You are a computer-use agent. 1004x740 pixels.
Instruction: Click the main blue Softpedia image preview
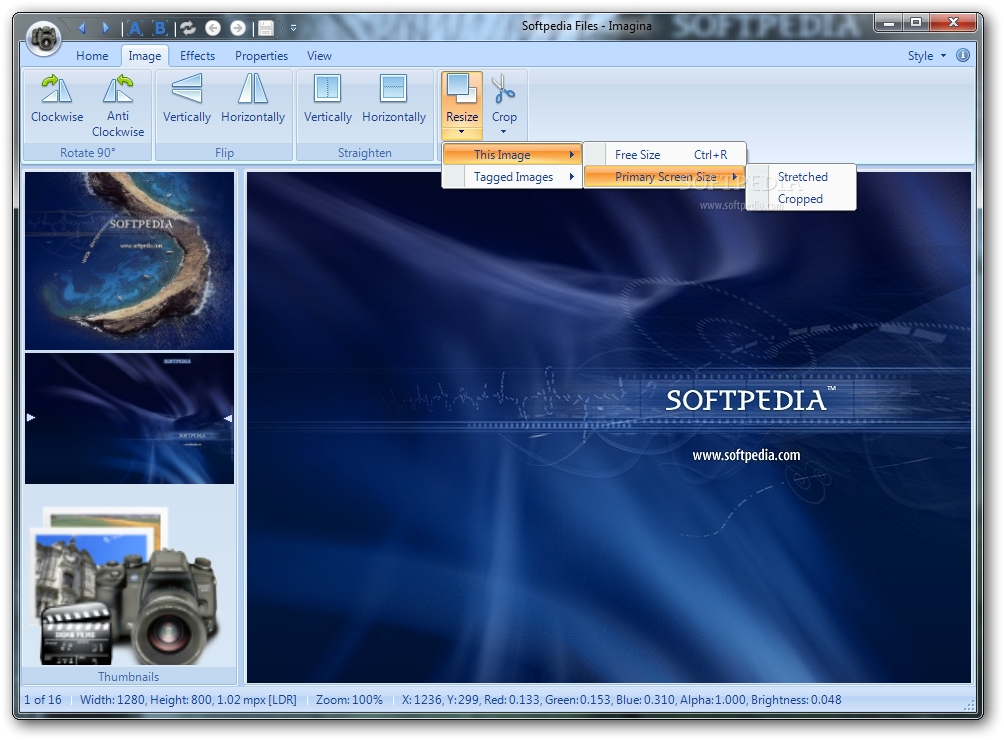(x=609, y=427)
